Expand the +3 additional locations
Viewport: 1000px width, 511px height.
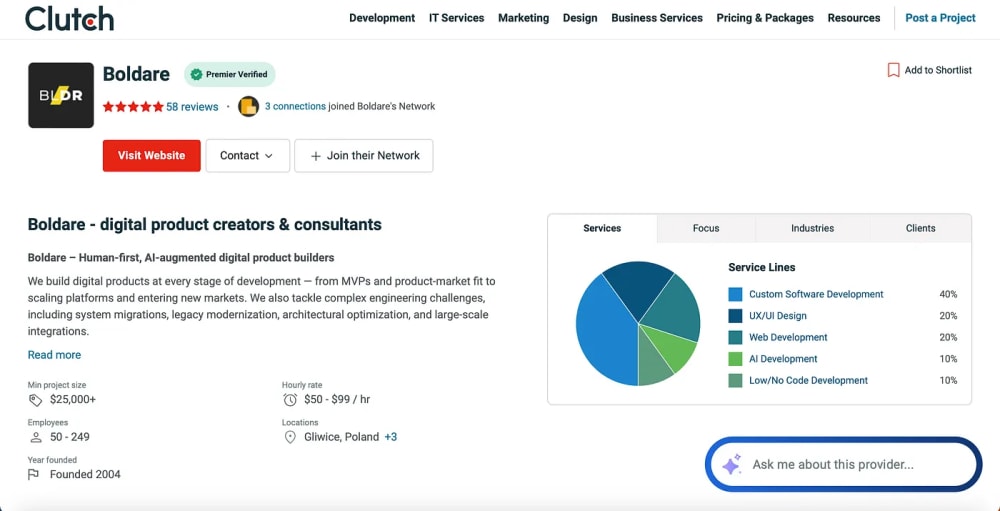click(390, 437)
